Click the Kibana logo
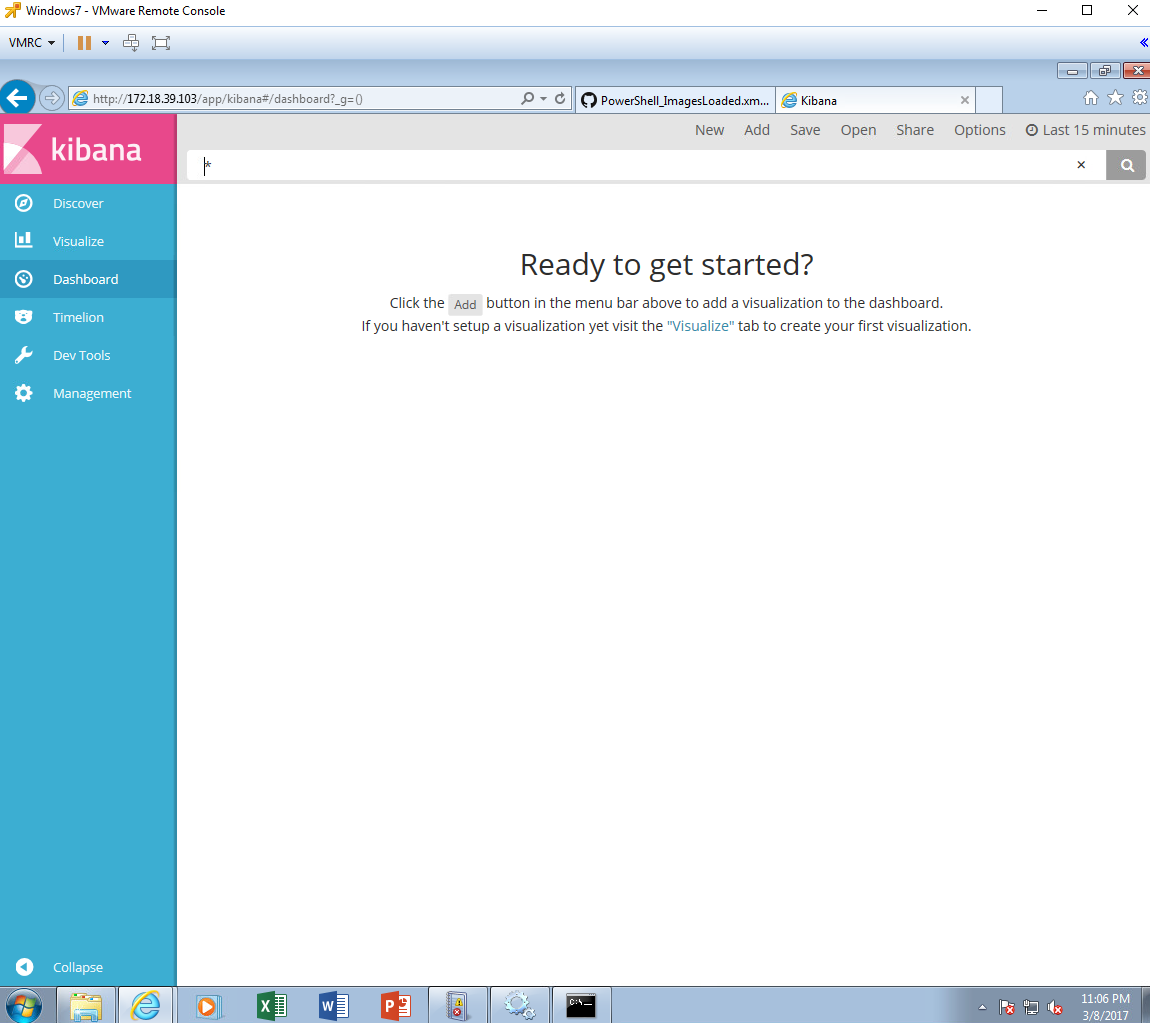Image resolution: width=1150 pixels, height=1023 pixels. (88, 149)
